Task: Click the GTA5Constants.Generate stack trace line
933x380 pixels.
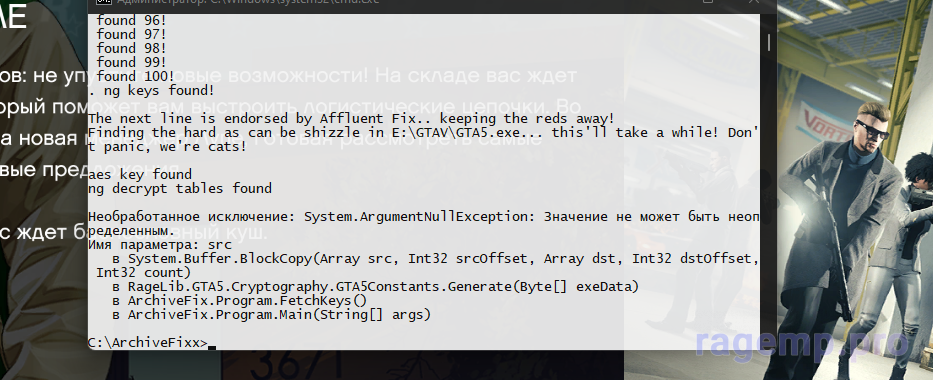Action: [375, 287]
